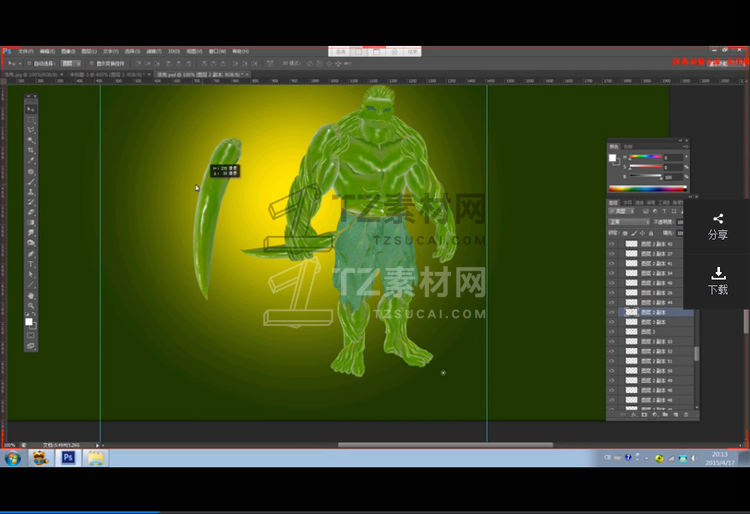Click the foreground color swatch in toolbox
750x514 pixels.
(29, 321)
